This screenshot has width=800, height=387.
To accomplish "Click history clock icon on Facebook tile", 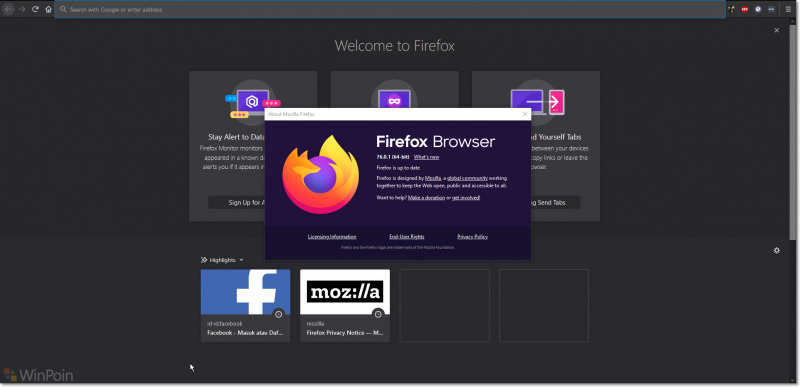I will 278,314.
